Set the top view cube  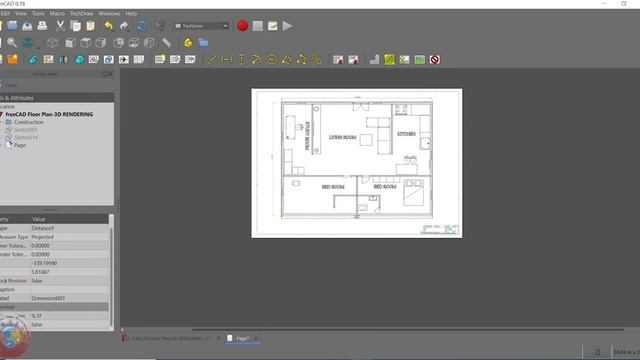coord(85,42)
